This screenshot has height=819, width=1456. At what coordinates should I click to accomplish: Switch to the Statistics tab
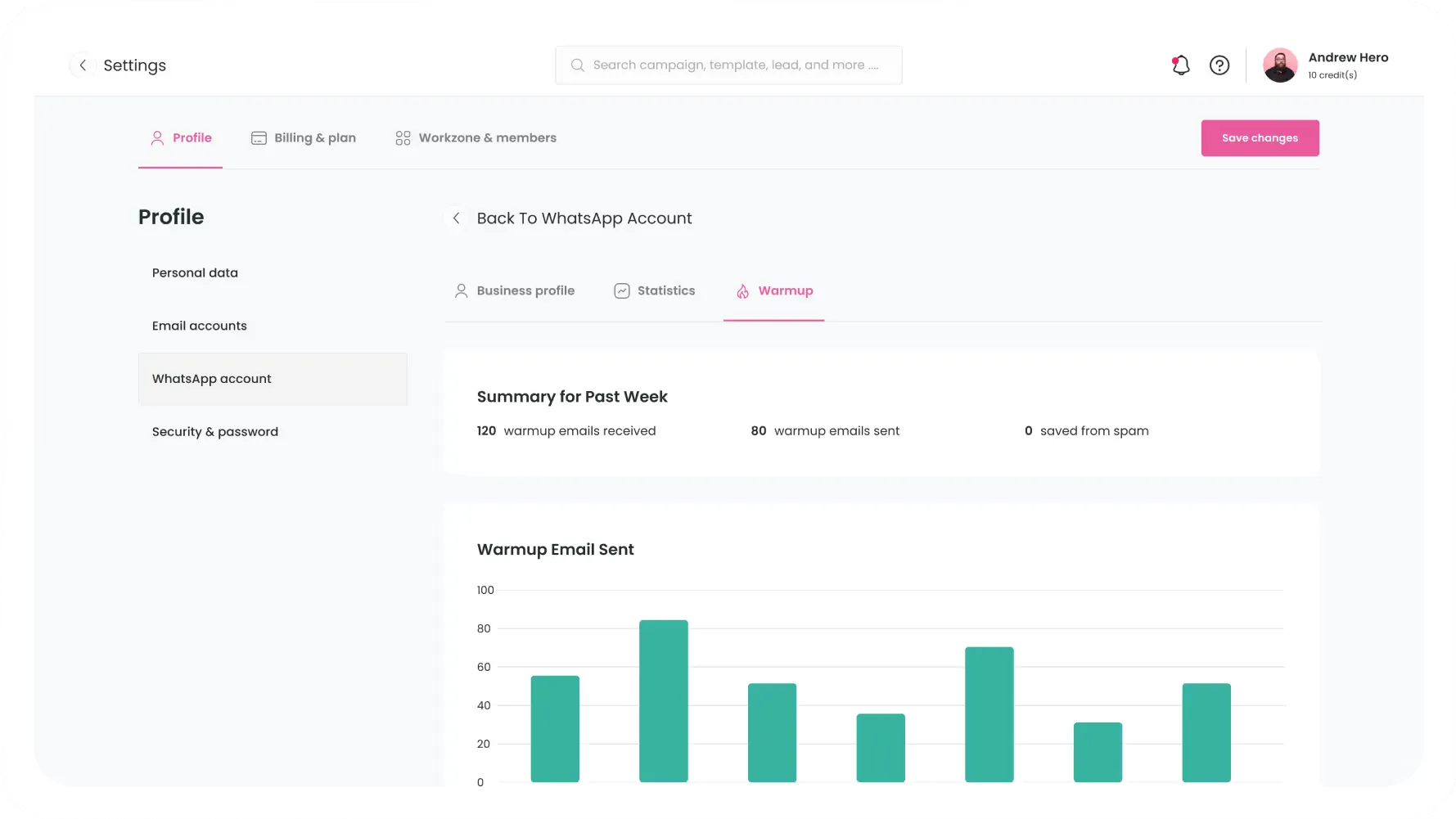coord(655,291)
